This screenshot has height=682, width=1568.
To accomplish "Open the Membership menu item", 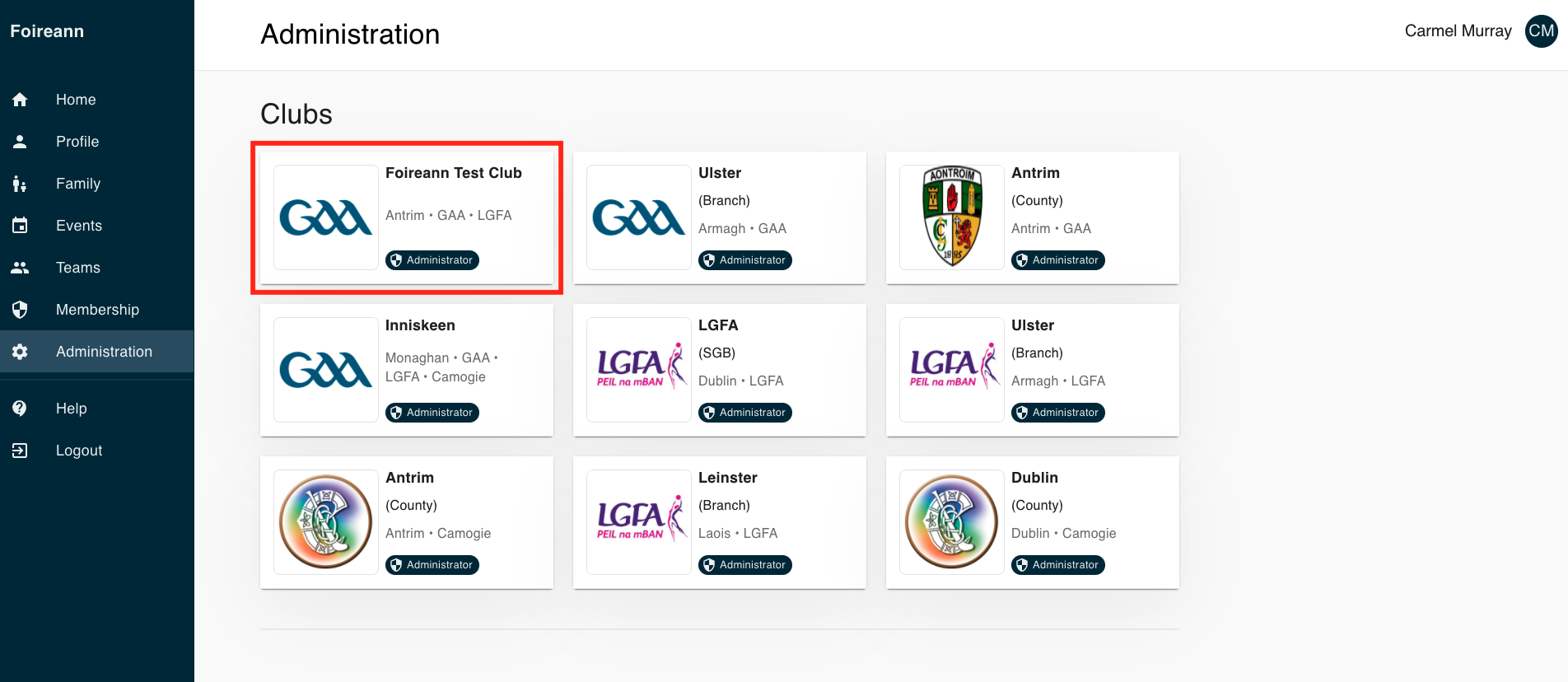I will click(x=97, y=310).
